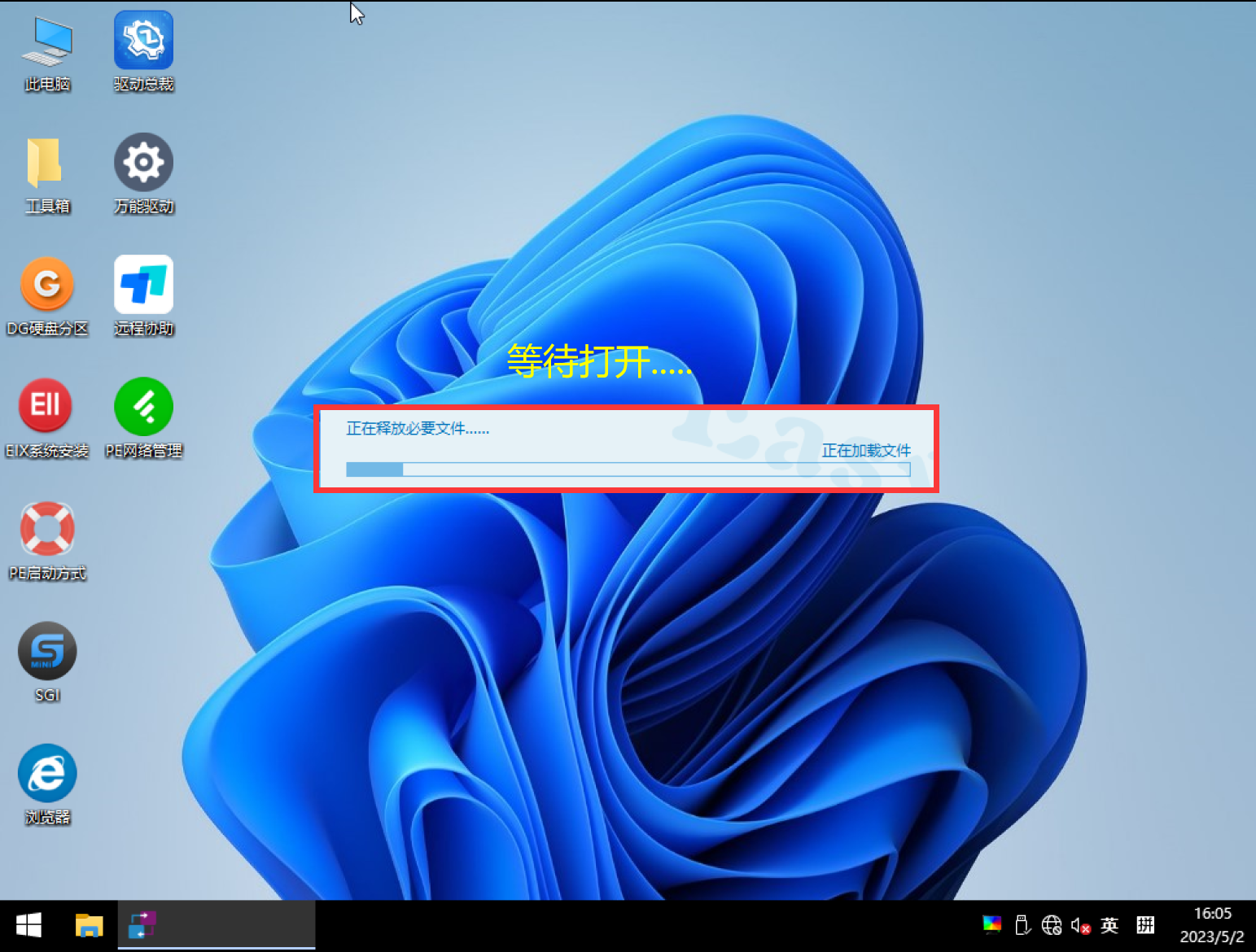Viewport: 1256px width, 952px height.
Task: Launch the SGI mini tool
Action: pyautogui.click(x=47, y=663)
